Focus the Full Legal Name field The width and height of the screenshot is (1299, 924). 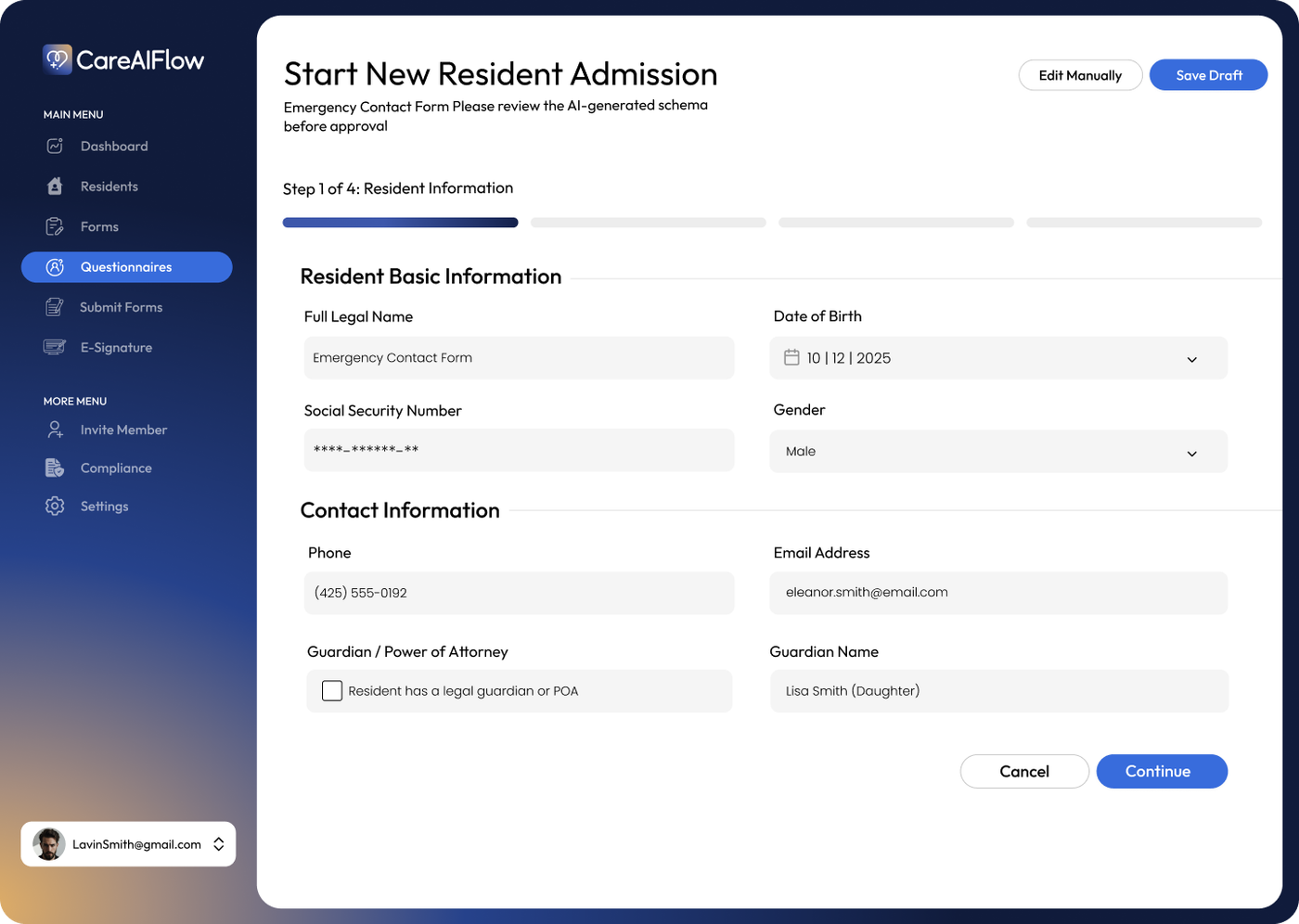pyautogui.click(x=519, y=357)
